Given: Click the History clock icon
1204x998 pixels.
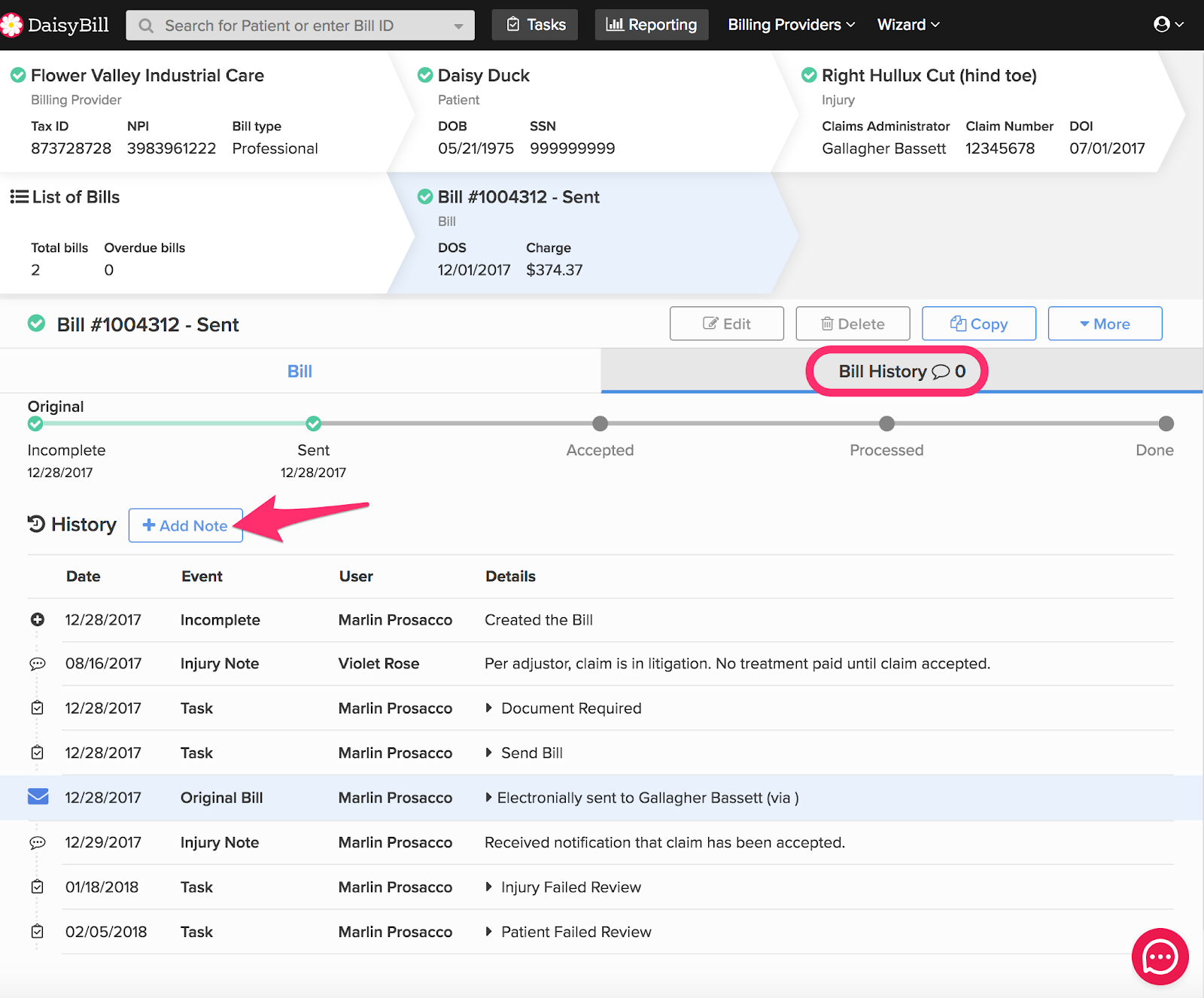Looking at the screenshot, I should pyautogui.click(x=36, y=524).
